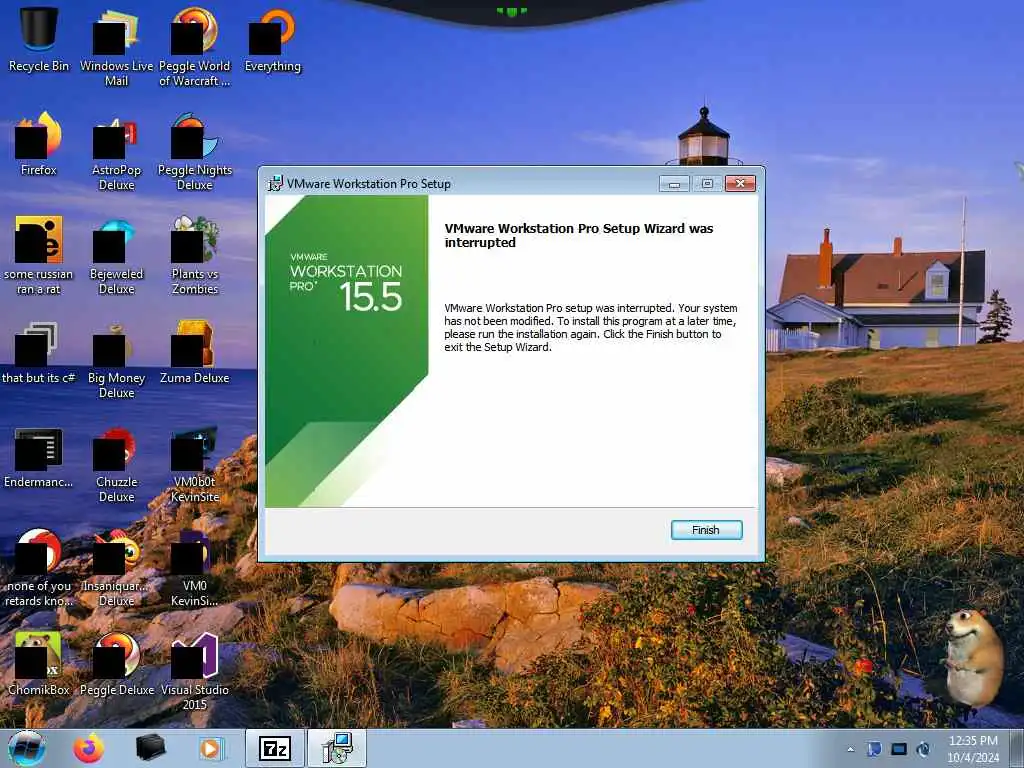Click the round tray icon left of the clock
This screenshot has height=768, width=1024.
click(x=923, y=749)
